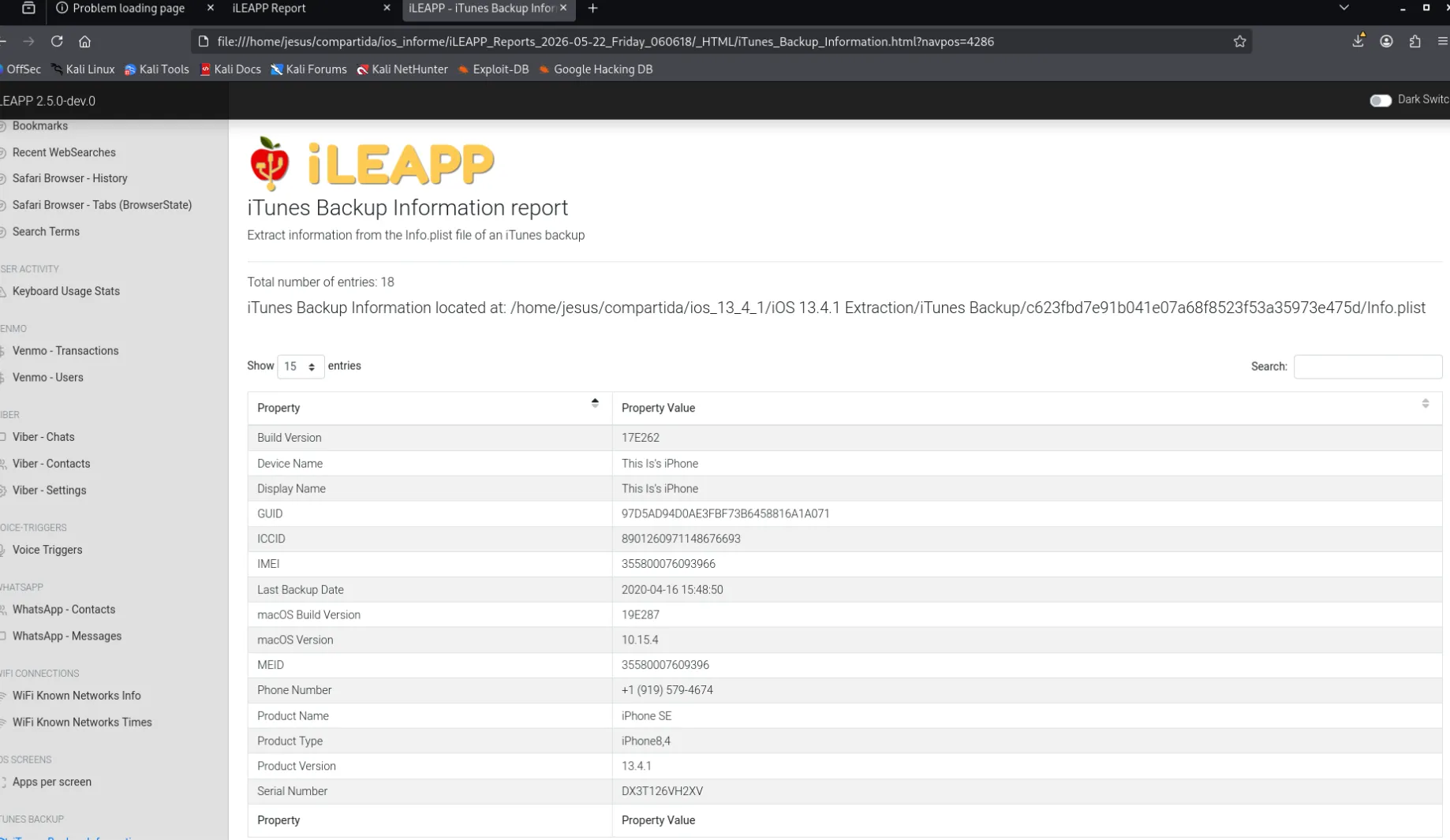Open the Google Hacking DB bookmark

(x=596, y=69)
